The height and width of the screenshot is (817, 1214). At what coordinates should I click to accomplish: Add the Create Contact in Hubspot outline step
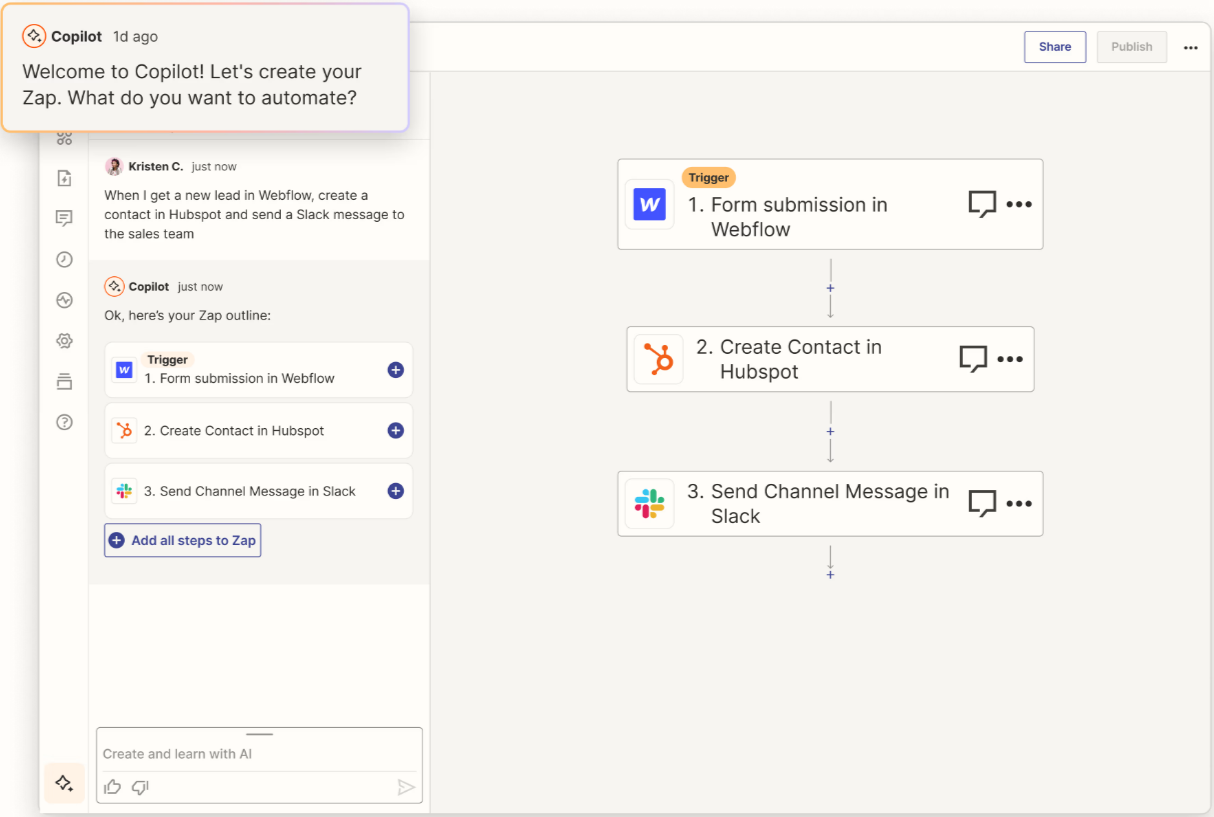coord(396,431)
